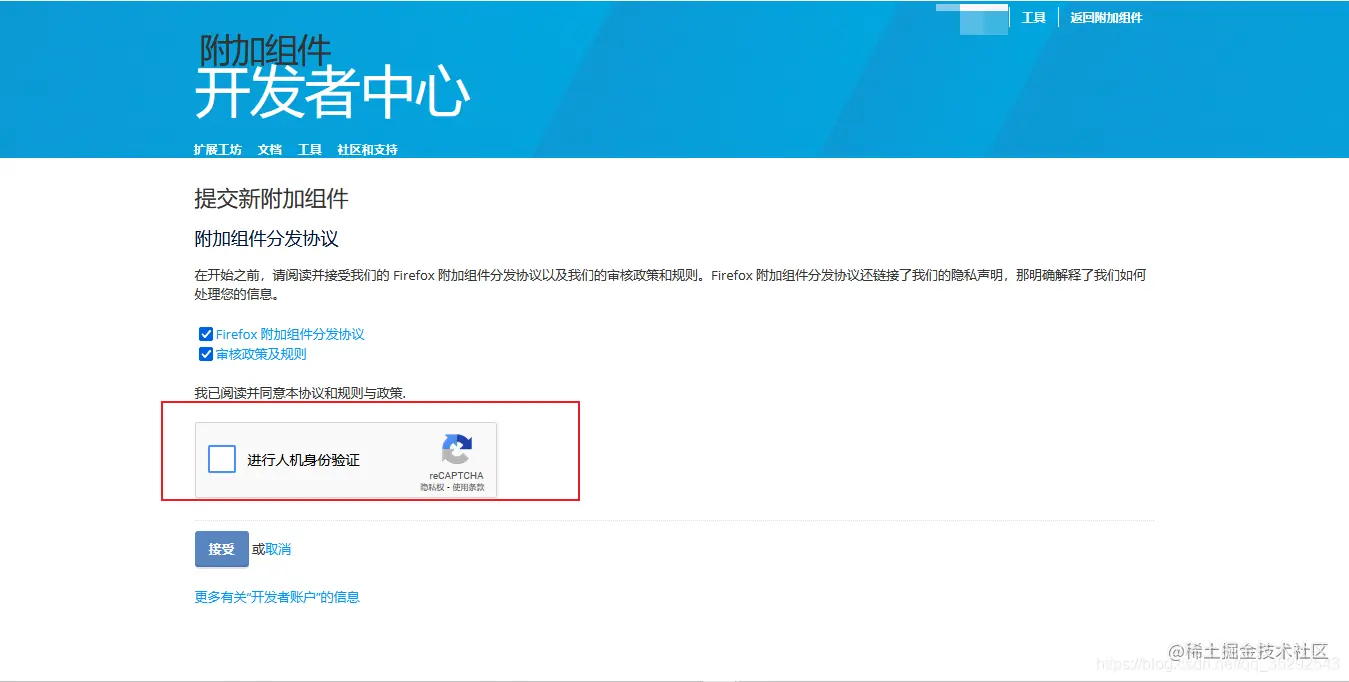Open 更多有关"开发者账户"的信息 link
This screenshot has height=682, width=1349.
click(x=277, y=597)
